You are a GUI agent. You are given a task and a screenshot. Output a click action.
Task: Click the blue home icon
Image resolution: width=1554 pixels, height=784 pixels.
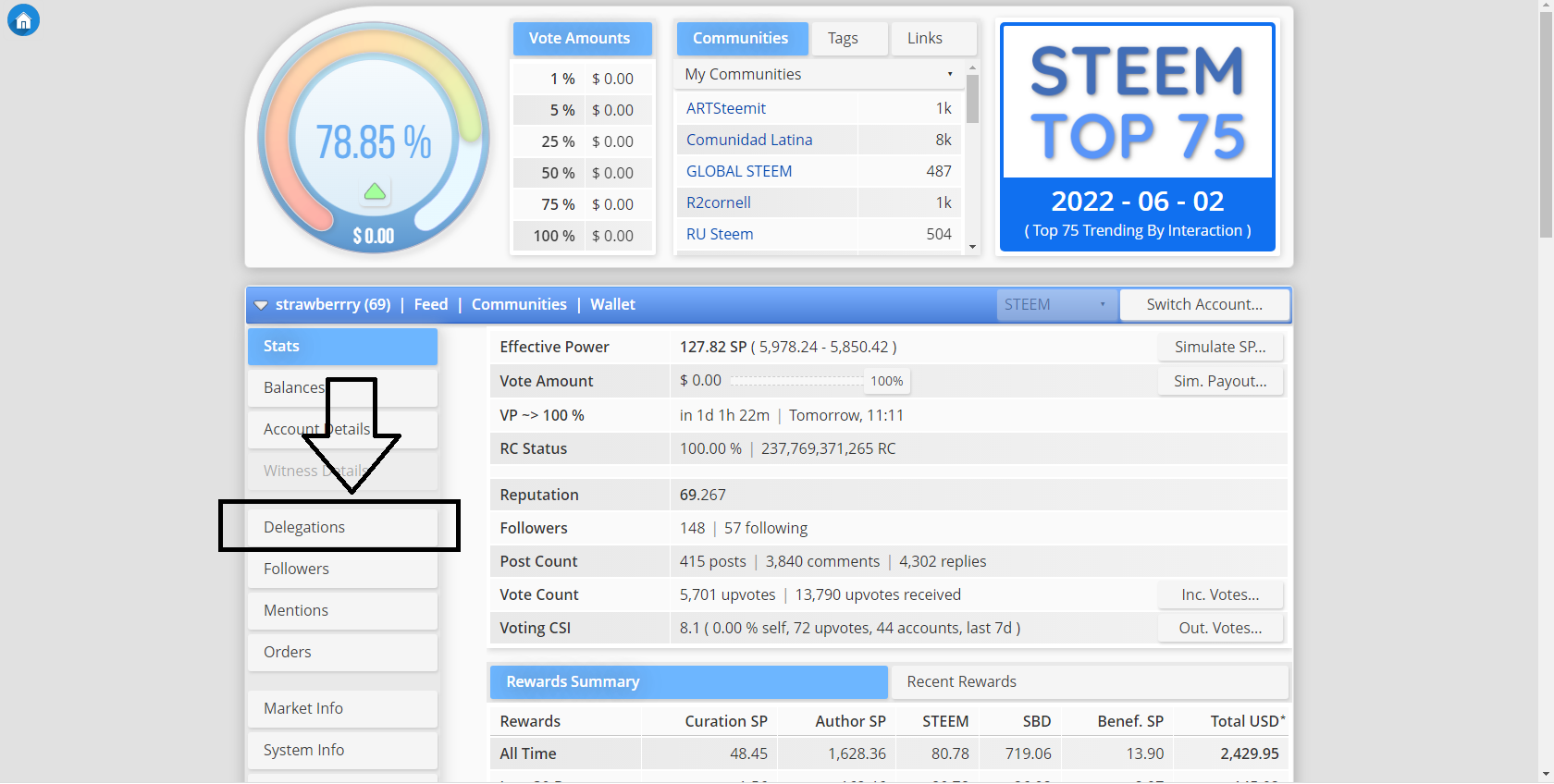(23, 20)
